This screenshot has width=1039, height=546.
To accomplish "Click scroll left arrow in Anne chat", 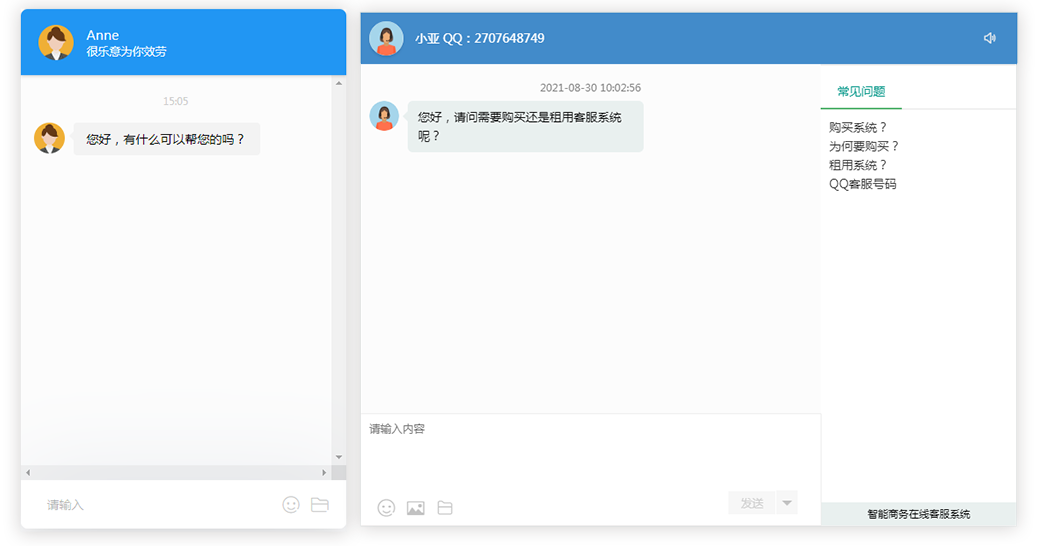I will [28, 472].
